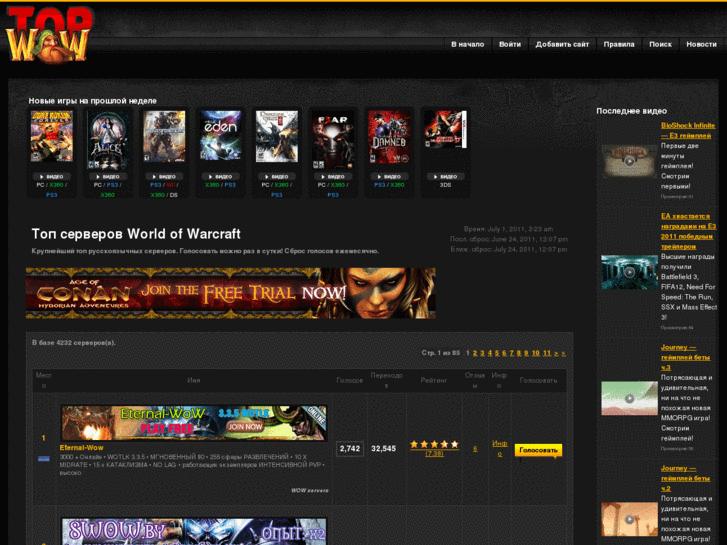Vote with the yellow «Голосовать» button
Image resolution: width=727 pixels, height=545 pixels.
pos(538,450)
